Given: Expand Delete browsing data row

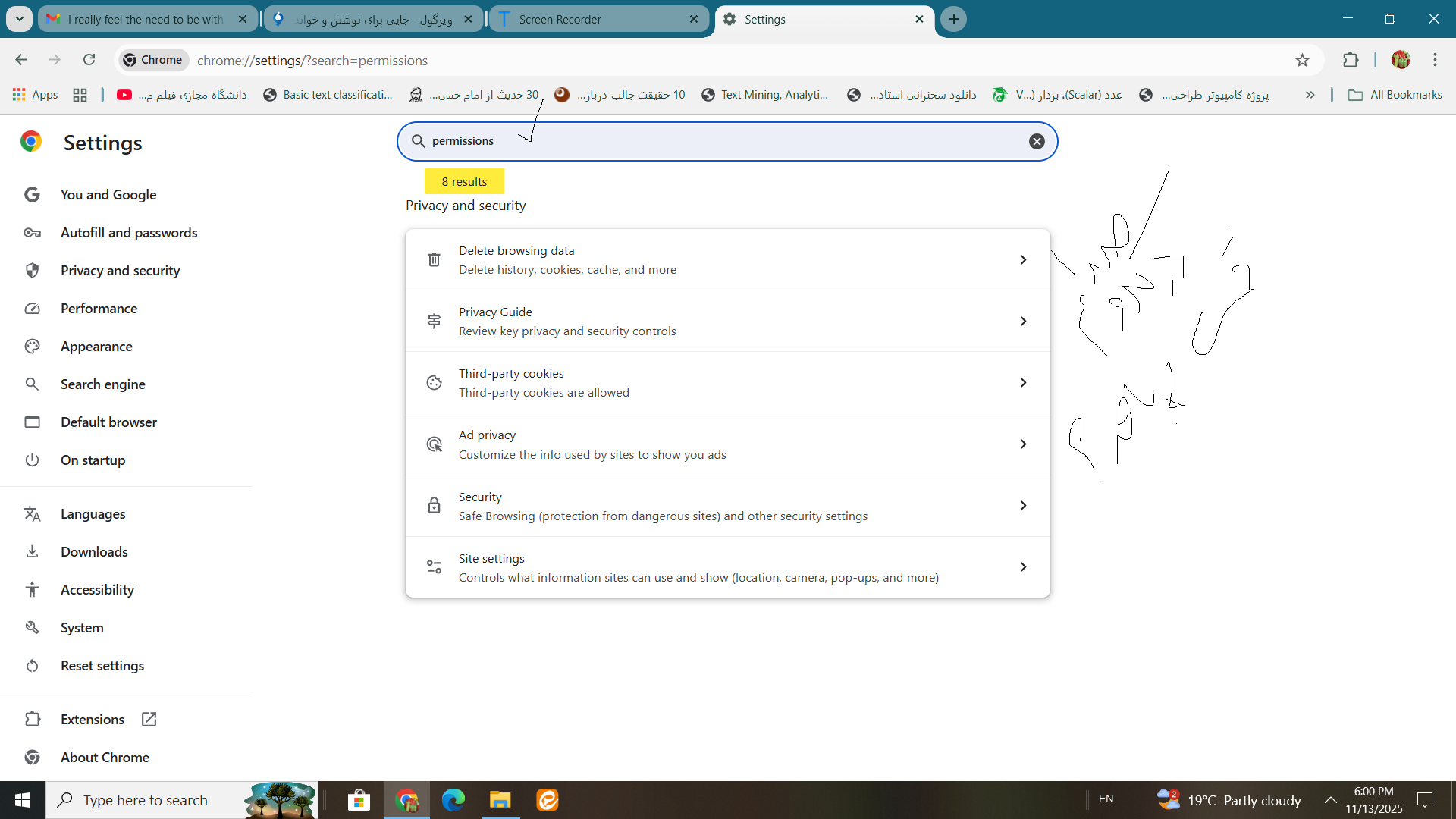Looking at the screenshot, I should coord(1023,260).
